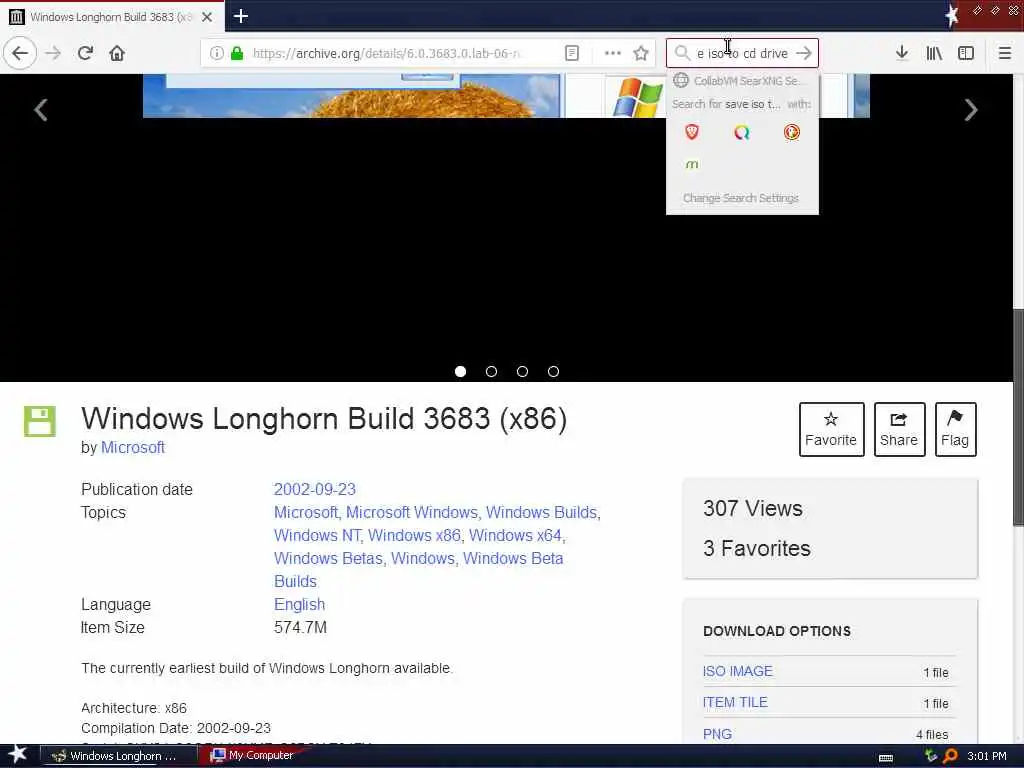Select the second carousel dot

click(491, 372)
